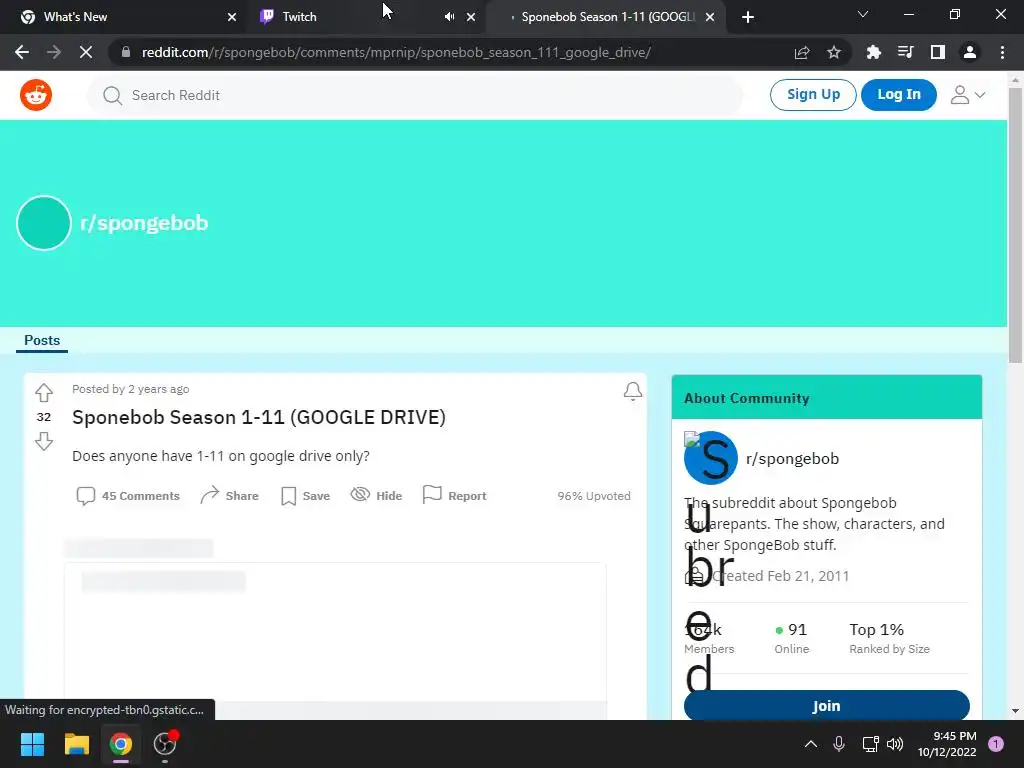Click the Reddit logo home icon
The width and height of the screenshot is (1024, 768).
[x=36, y=95]
